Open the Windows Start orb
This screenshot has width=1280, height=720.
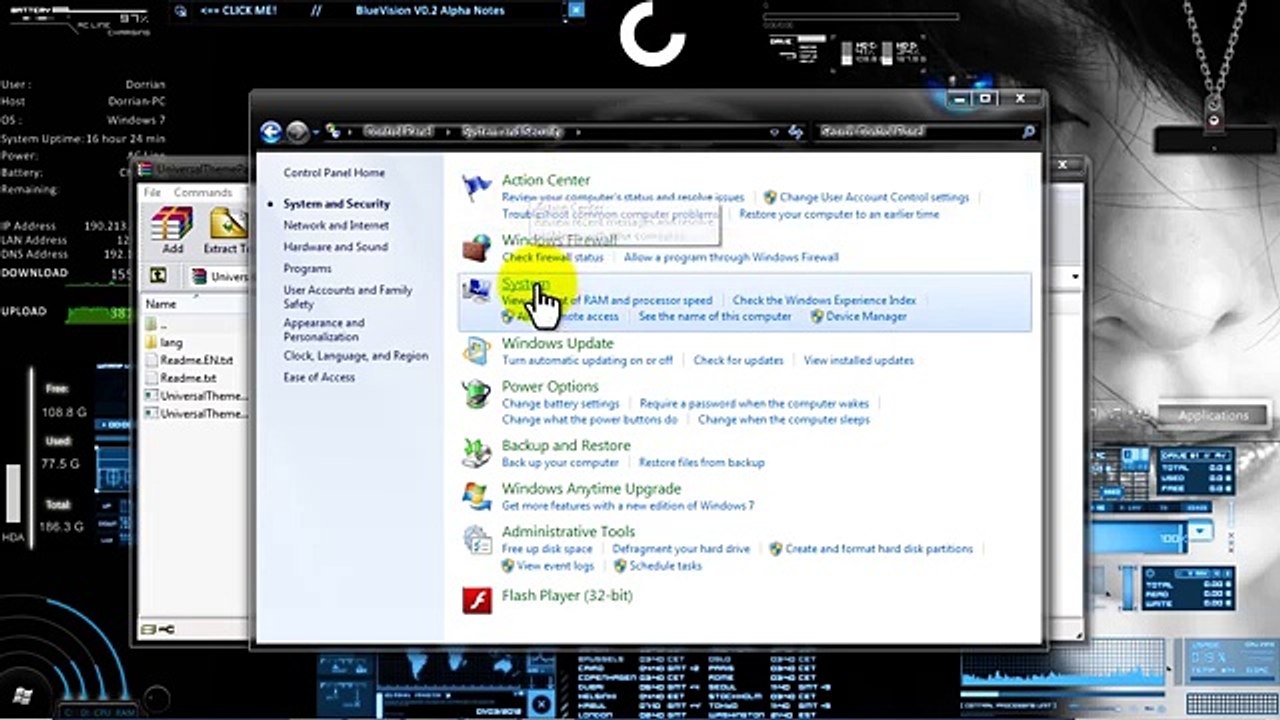click(24, 697)
